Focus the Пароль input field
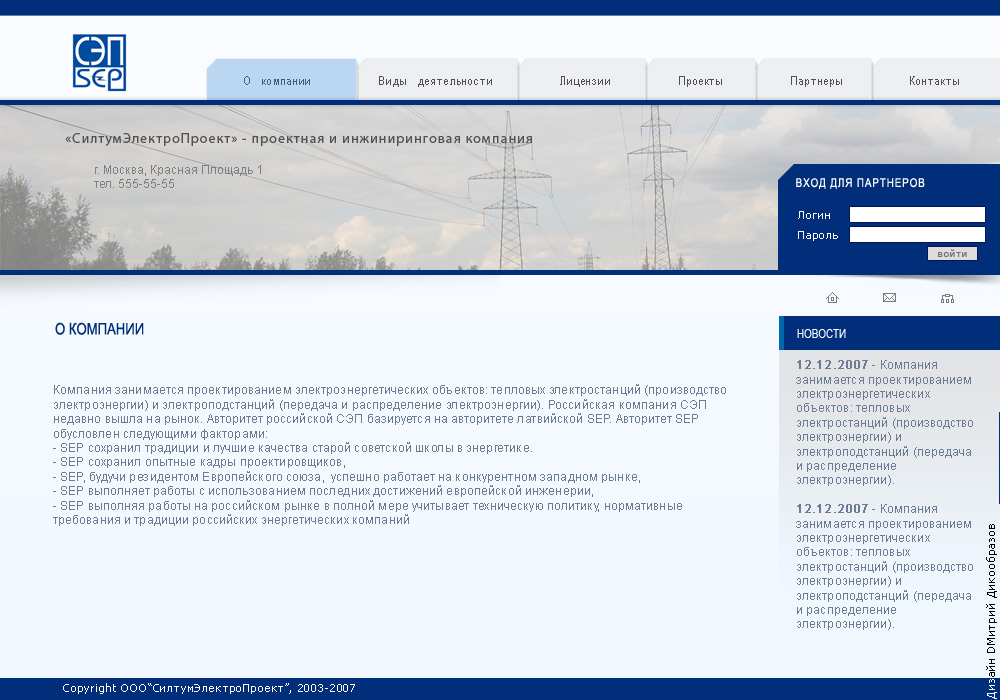This screenshot has height=700, width=1000. [x=917, y=235]
